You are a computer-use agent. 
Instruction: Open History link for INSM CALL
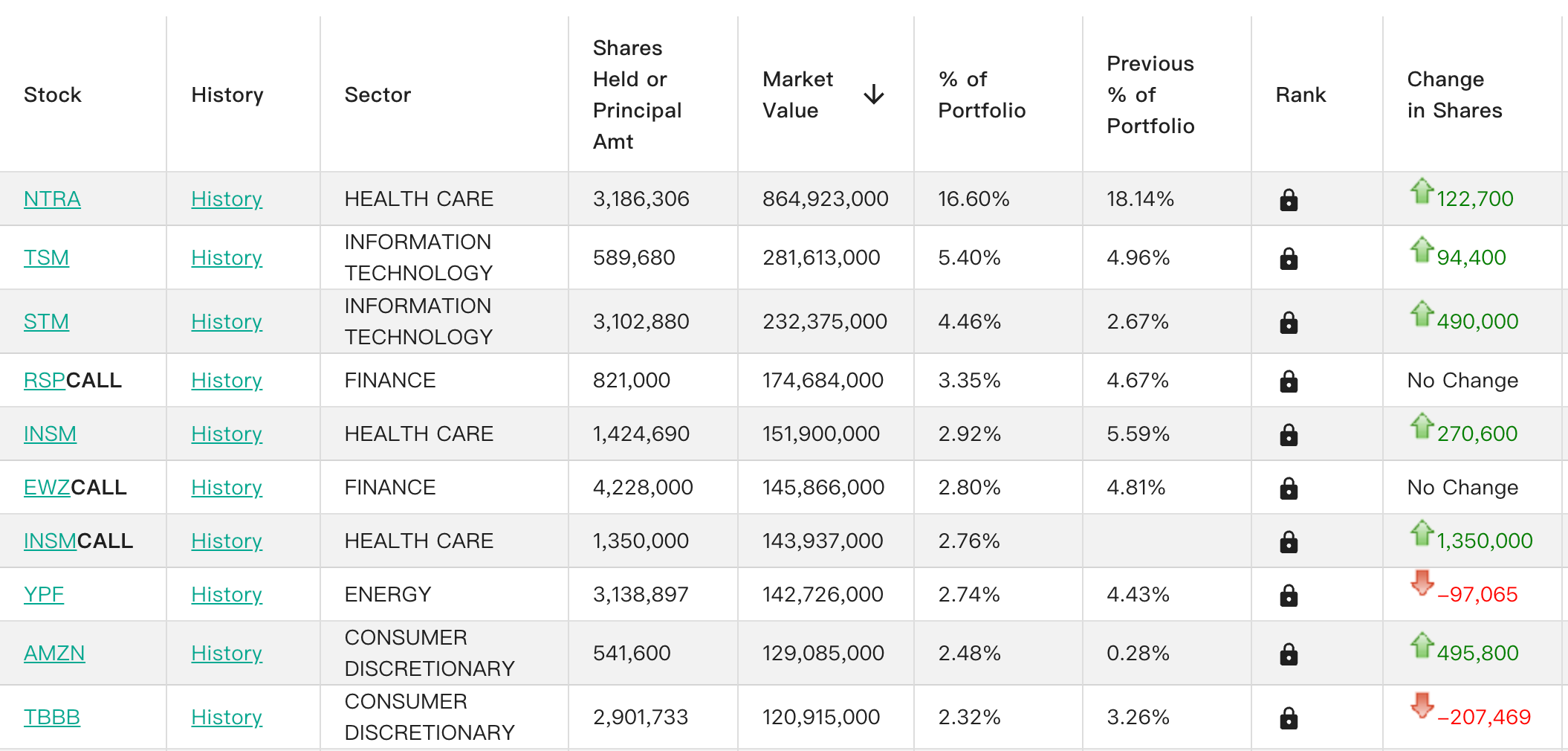(227, 541)
